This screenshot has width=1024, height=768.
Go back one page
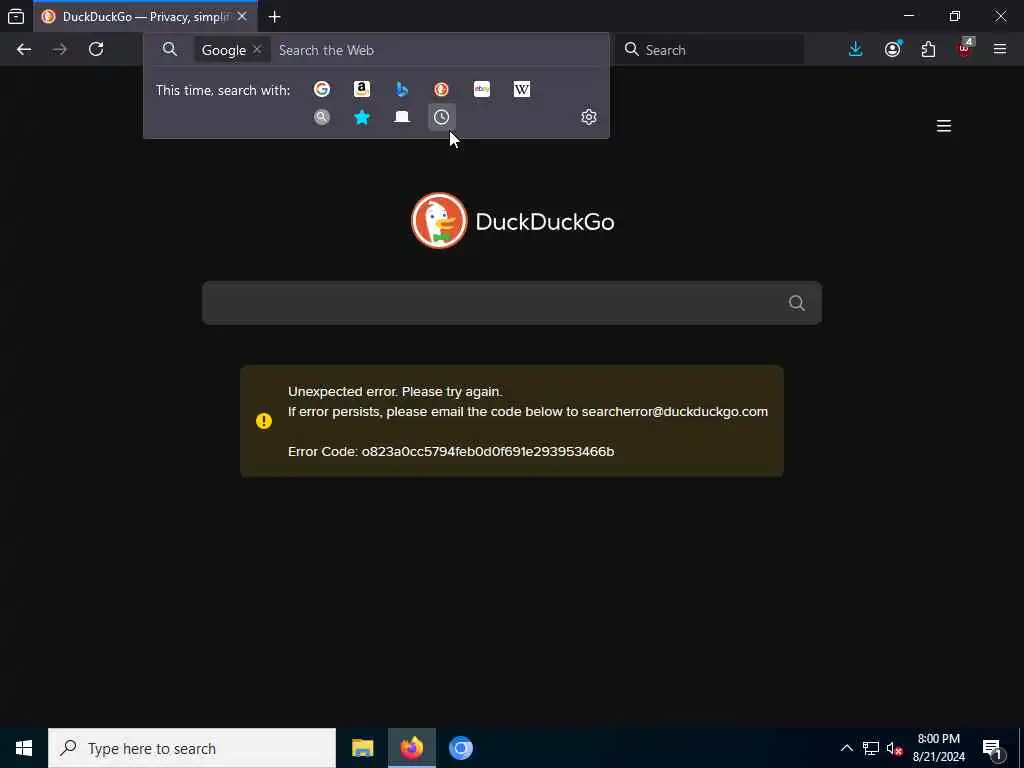point(24,50)
